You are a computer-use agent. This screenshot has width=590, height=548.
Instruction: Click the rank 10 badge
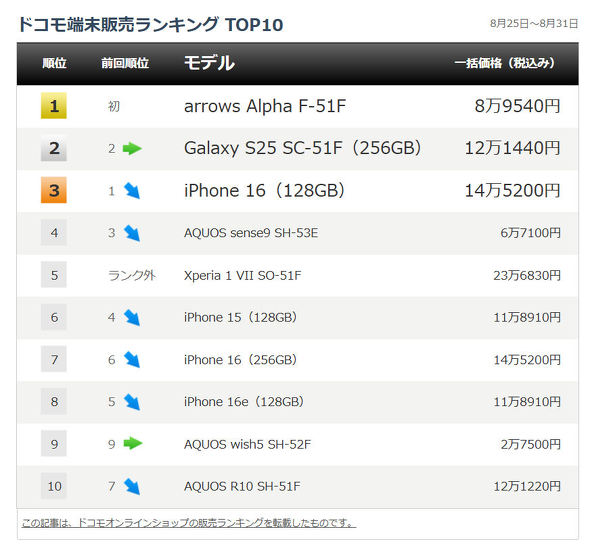[54, 486]
